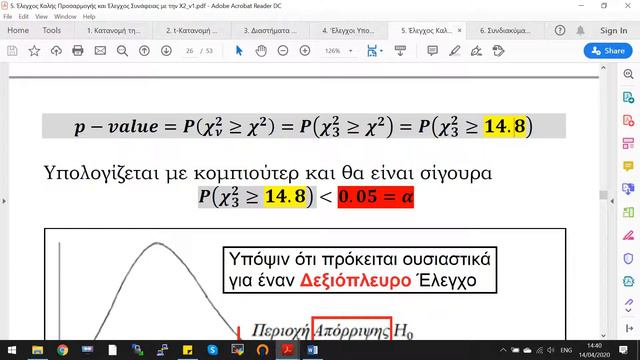This screenshot has height=360, width=640.
Task: Zoom in with the plus circle icon
Action: point(305,51)
